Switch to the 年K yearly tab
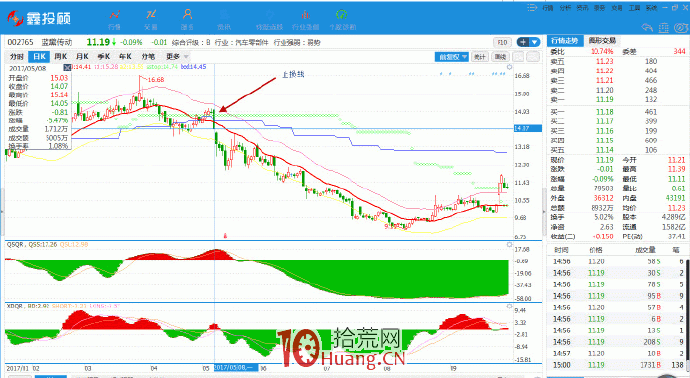 (x=125, y=57)
